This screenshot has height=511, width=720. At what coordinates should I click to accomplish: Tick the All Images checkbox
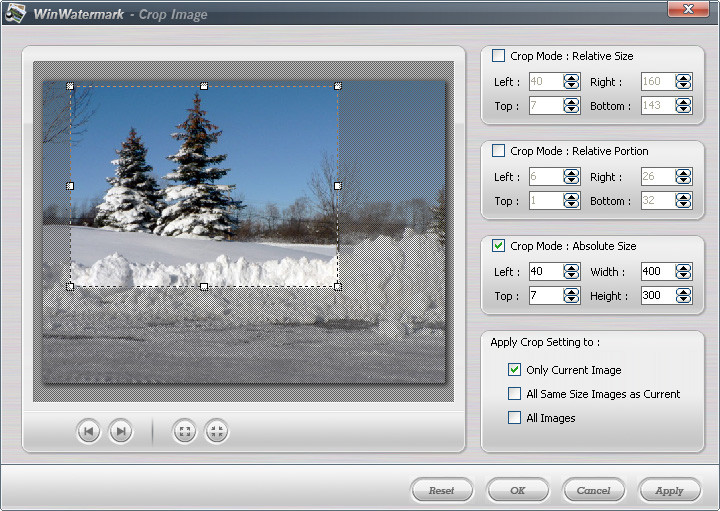[x=515, y=418]
